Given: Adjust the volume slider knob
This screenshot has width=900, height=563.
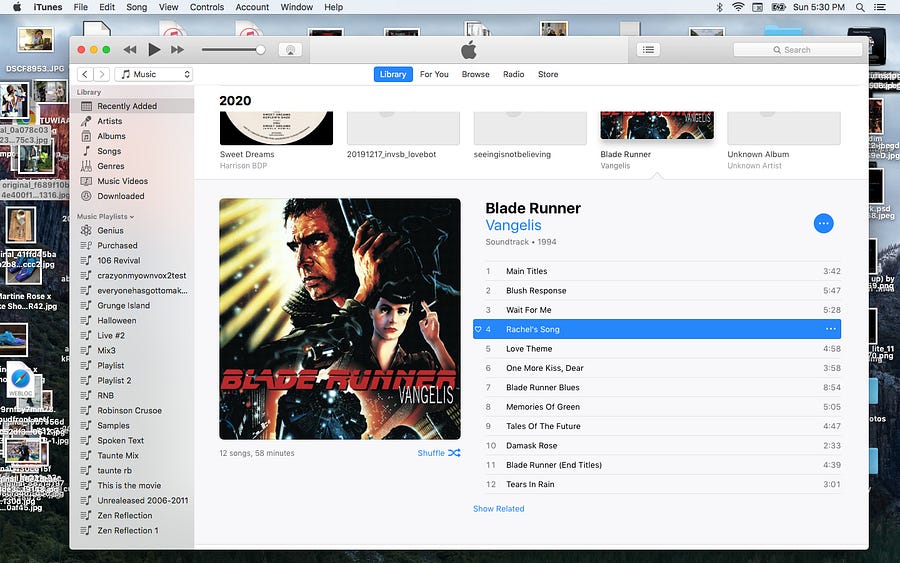Looking at the screenshot, I should [x=261, y=50].
